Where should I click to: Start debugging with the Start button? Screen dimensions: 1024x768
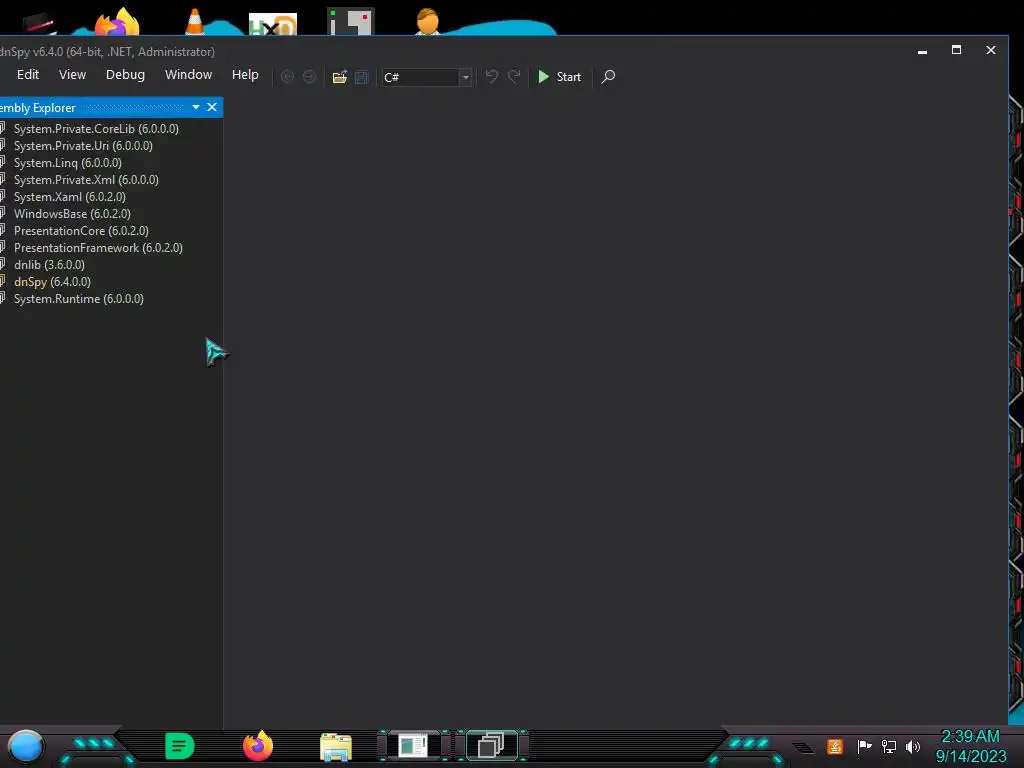pos(560,77)
